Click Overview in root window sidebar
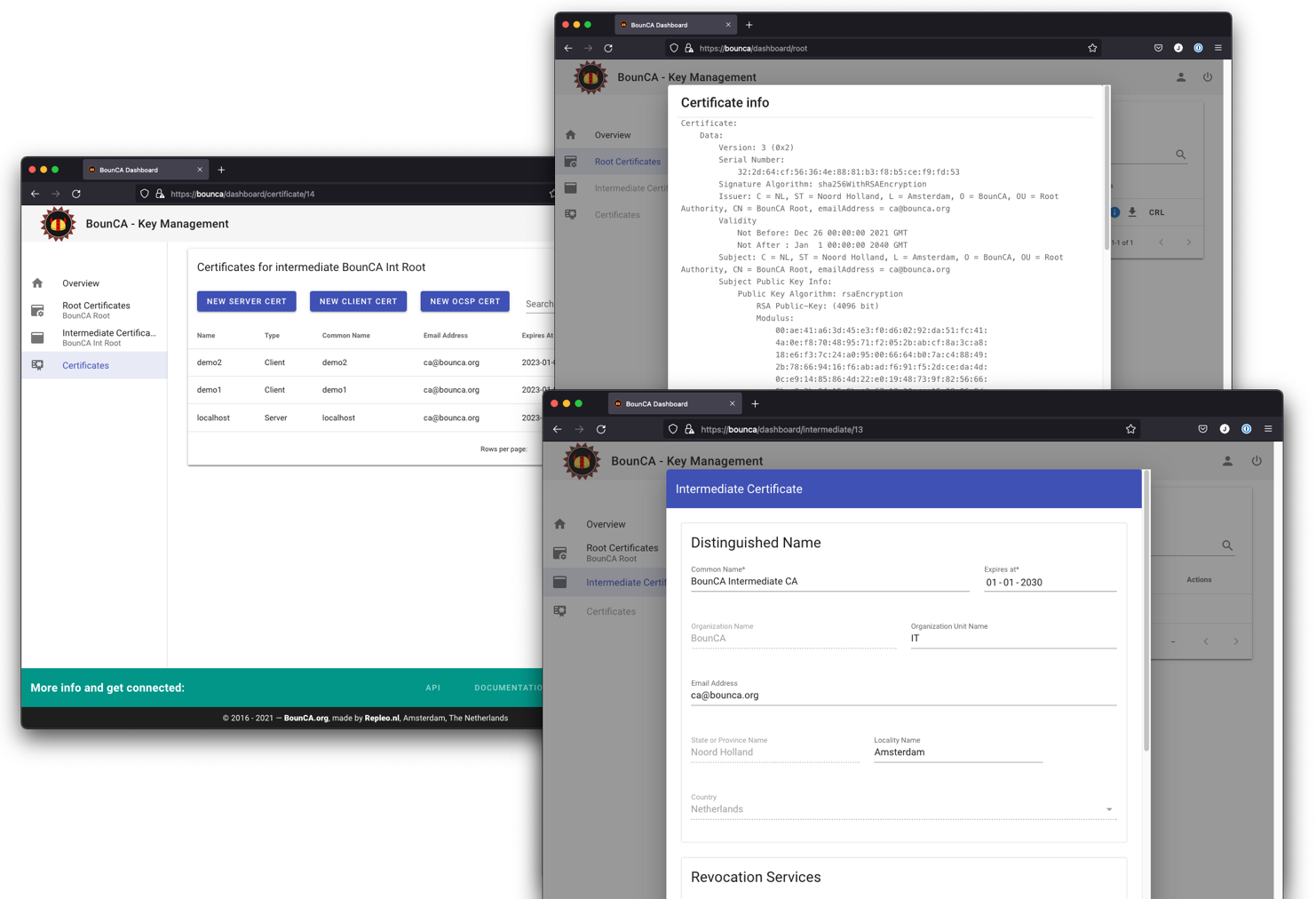1316x899 pixels. 613,135
